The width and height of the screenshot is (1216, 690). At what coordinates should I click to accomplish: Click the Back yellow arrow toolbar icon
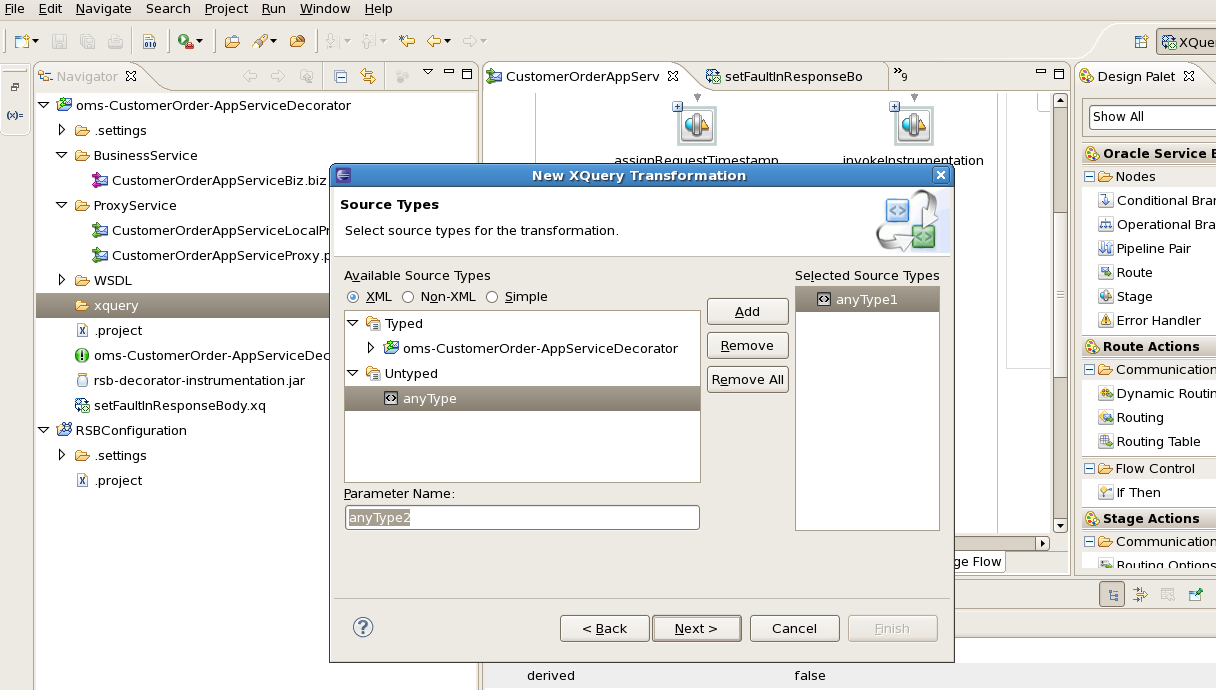click(x=434, y=41)
